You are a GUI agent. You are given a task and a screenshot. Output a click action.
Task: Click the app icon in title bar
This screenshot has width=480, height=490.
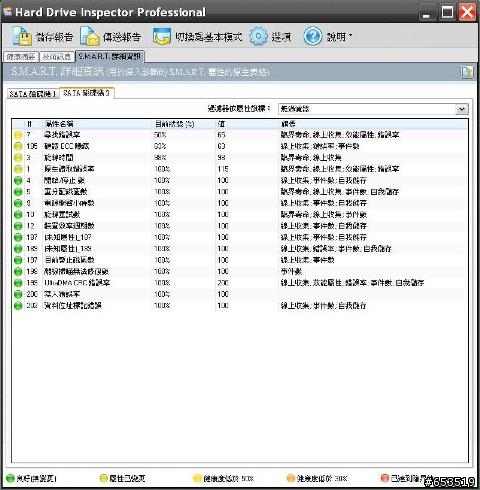coord(8,11)
